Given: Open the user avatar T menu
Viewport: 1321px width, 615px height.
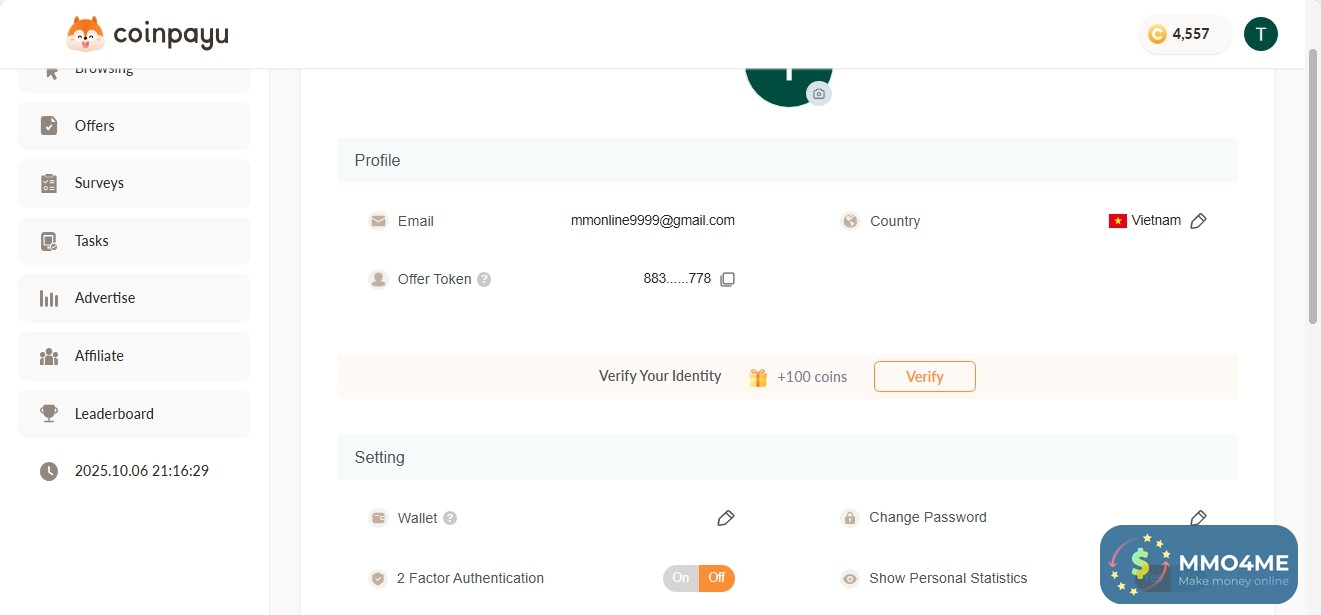Looking at the screenshot, I should tap(1260, 34).
